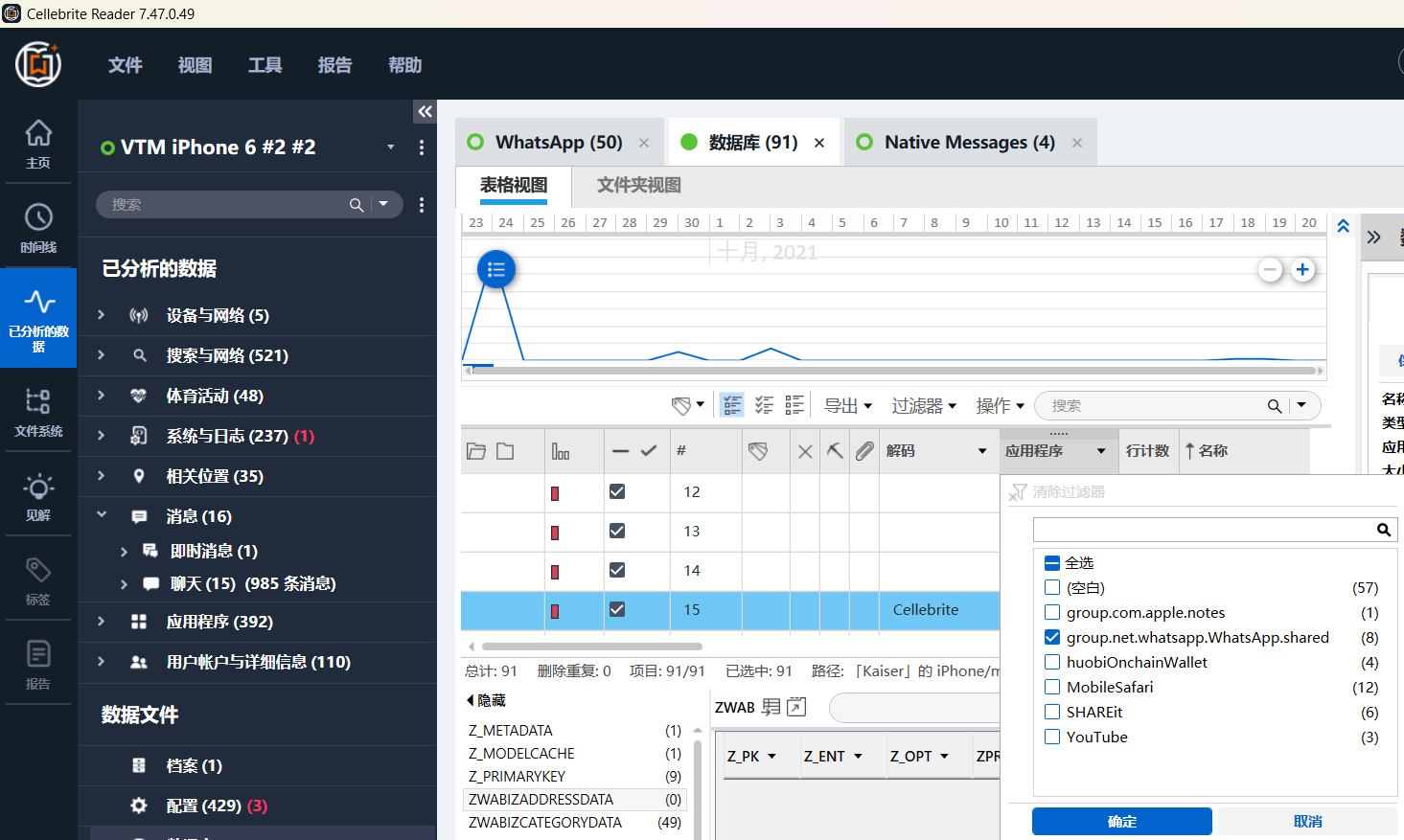Open the 视图 menu
Viewport: 1404px width, 840px height.
coord(196,65)
